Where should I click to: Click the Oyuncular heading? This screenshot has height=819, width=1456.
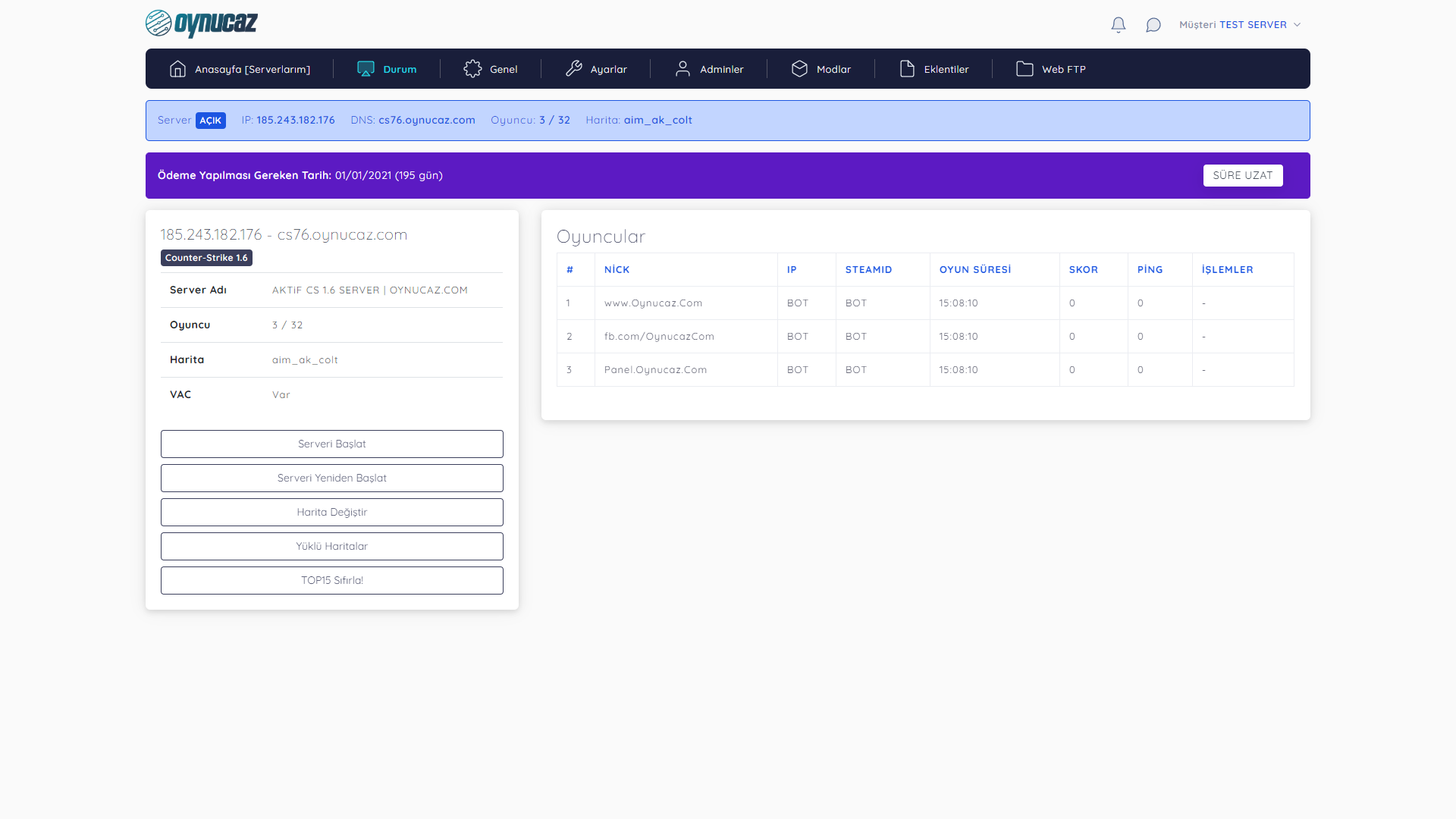tap(601, 237)
